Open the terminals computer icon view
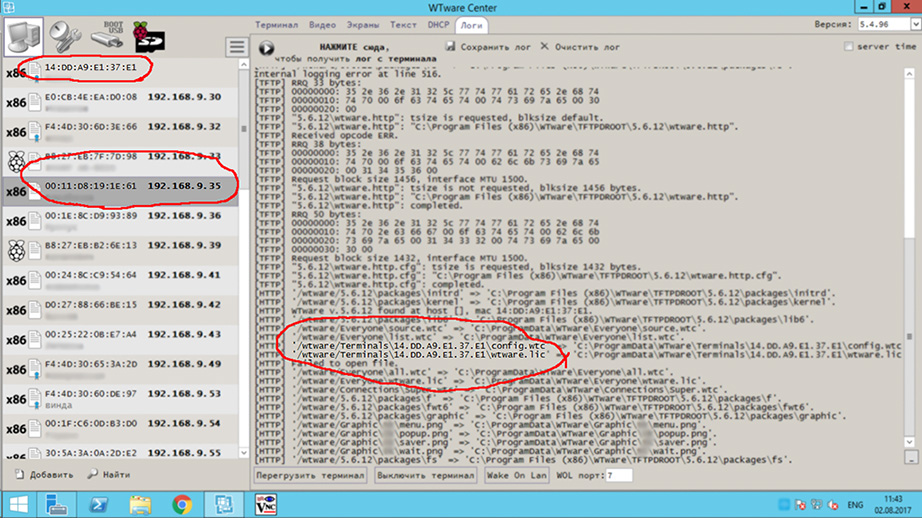The width and height of the screenshot is (922, 518). [x=24, y=37]
